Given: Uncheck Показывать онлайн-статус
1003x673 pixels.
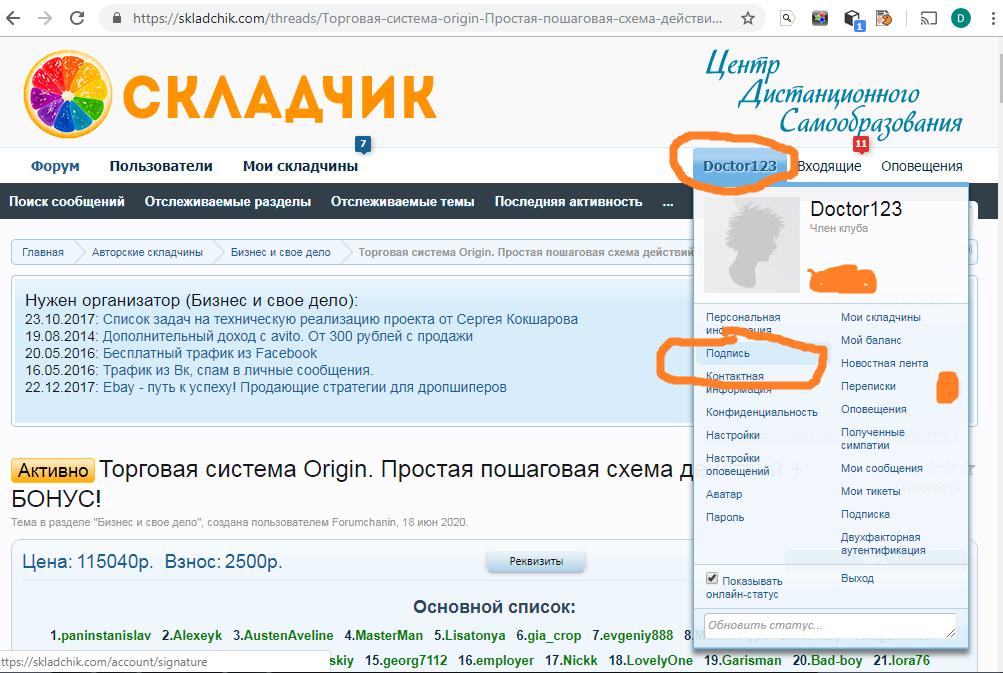Looking at the screenshot, I should (x=713, y=578).
